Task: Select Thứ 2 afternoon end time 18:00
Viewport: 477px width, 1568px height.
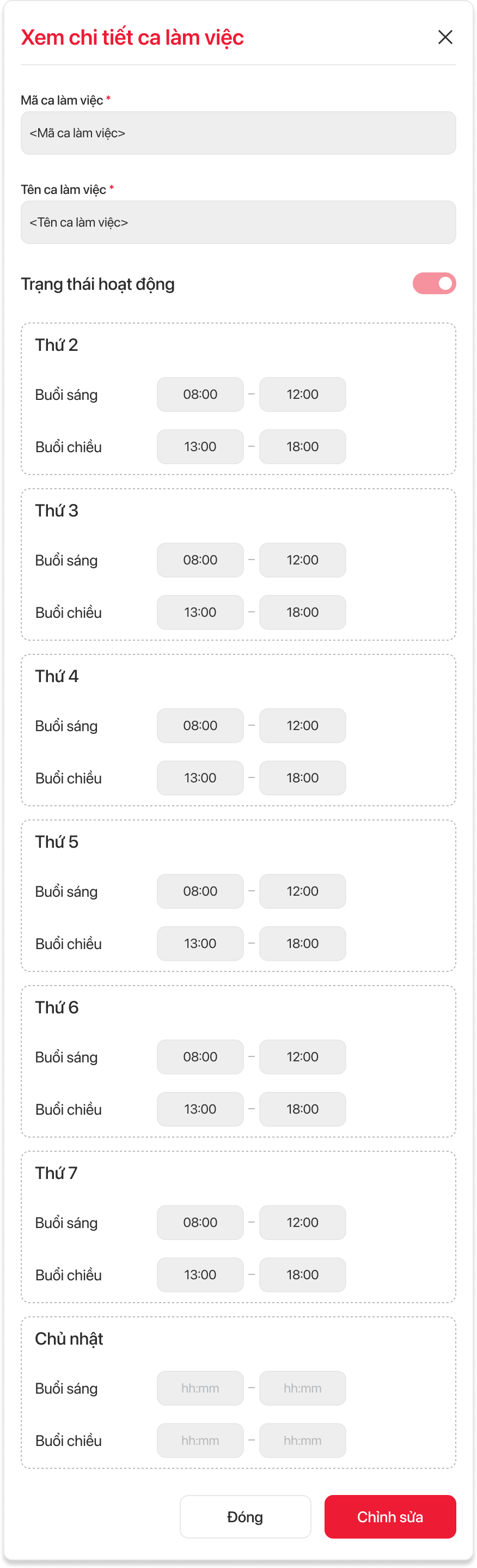Action: click(302, 447)
